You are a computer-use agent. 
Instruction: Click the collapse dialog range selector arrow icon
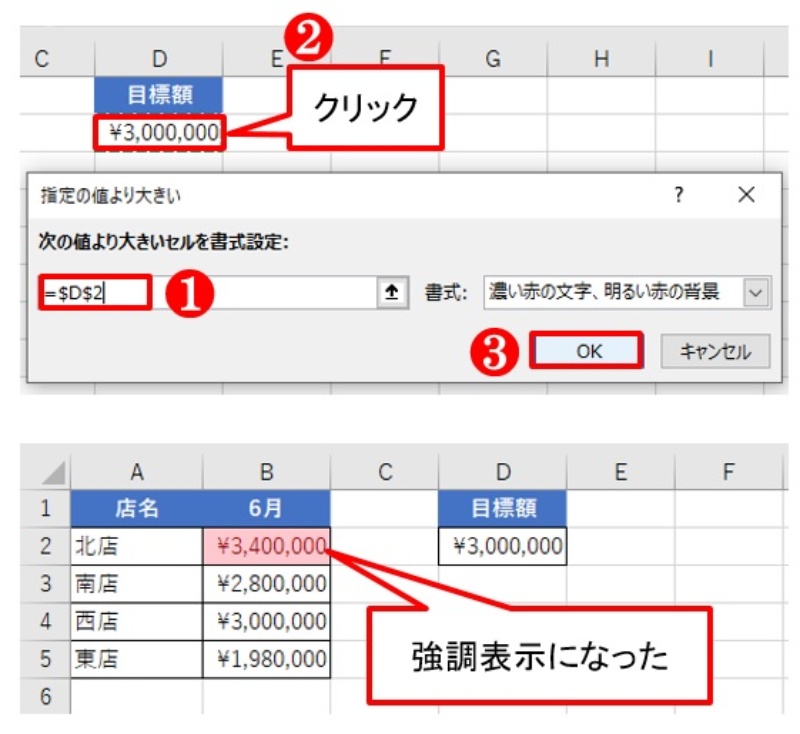pyautogui.click(x=393, y=292)
